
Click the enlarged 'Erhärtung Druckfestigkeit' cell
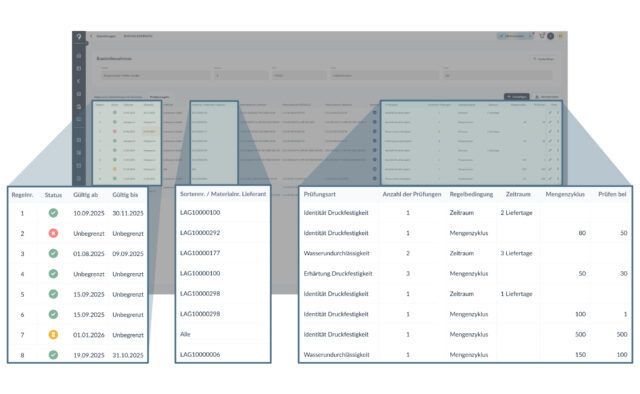(x=338, y=274)
